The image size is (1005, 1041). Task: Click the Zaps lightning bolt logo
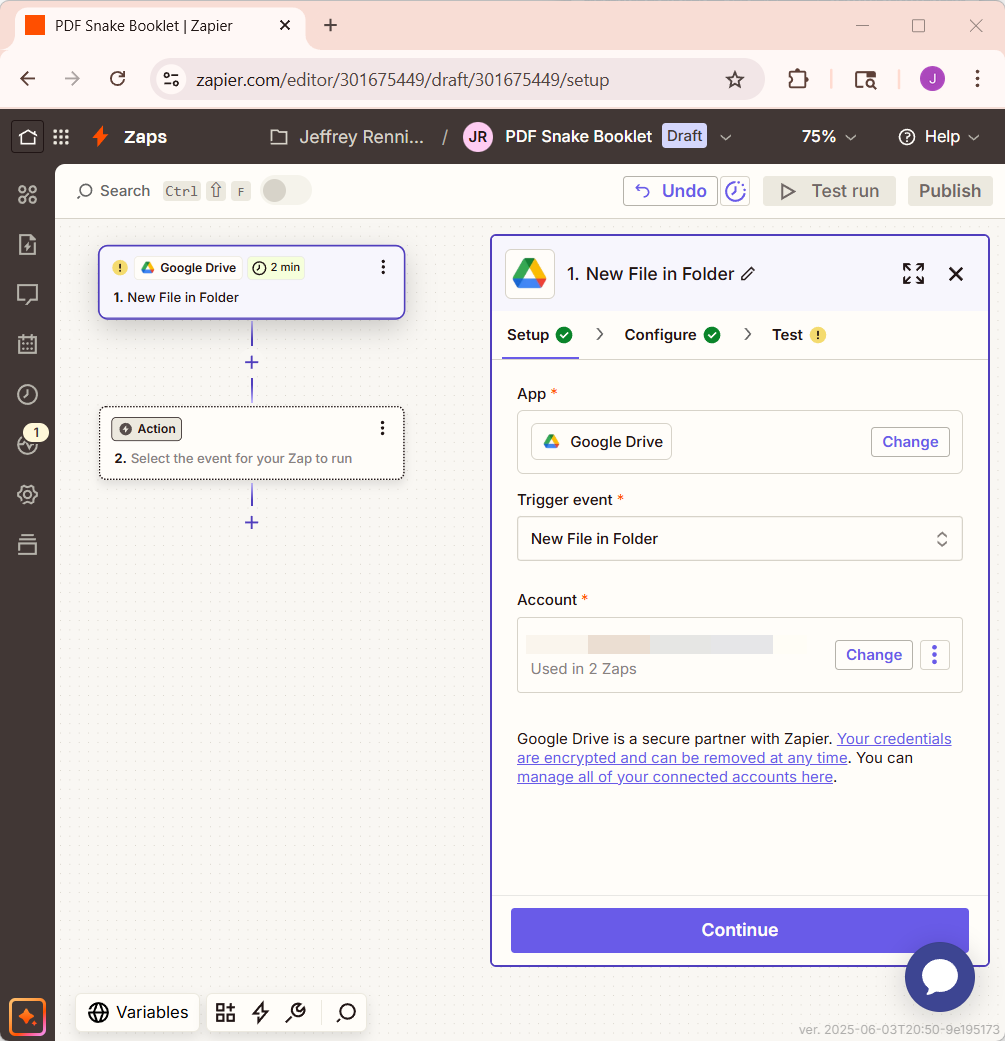[x=100, y=137]
